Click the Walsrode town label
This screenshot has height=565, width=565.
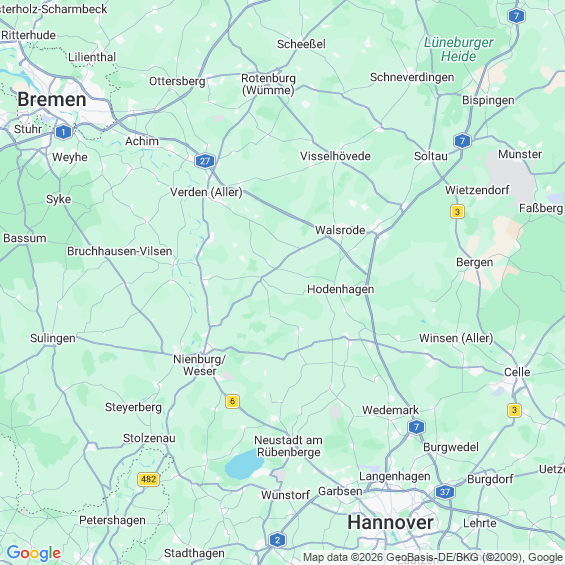pyautogui.click(x=340, y=230)
